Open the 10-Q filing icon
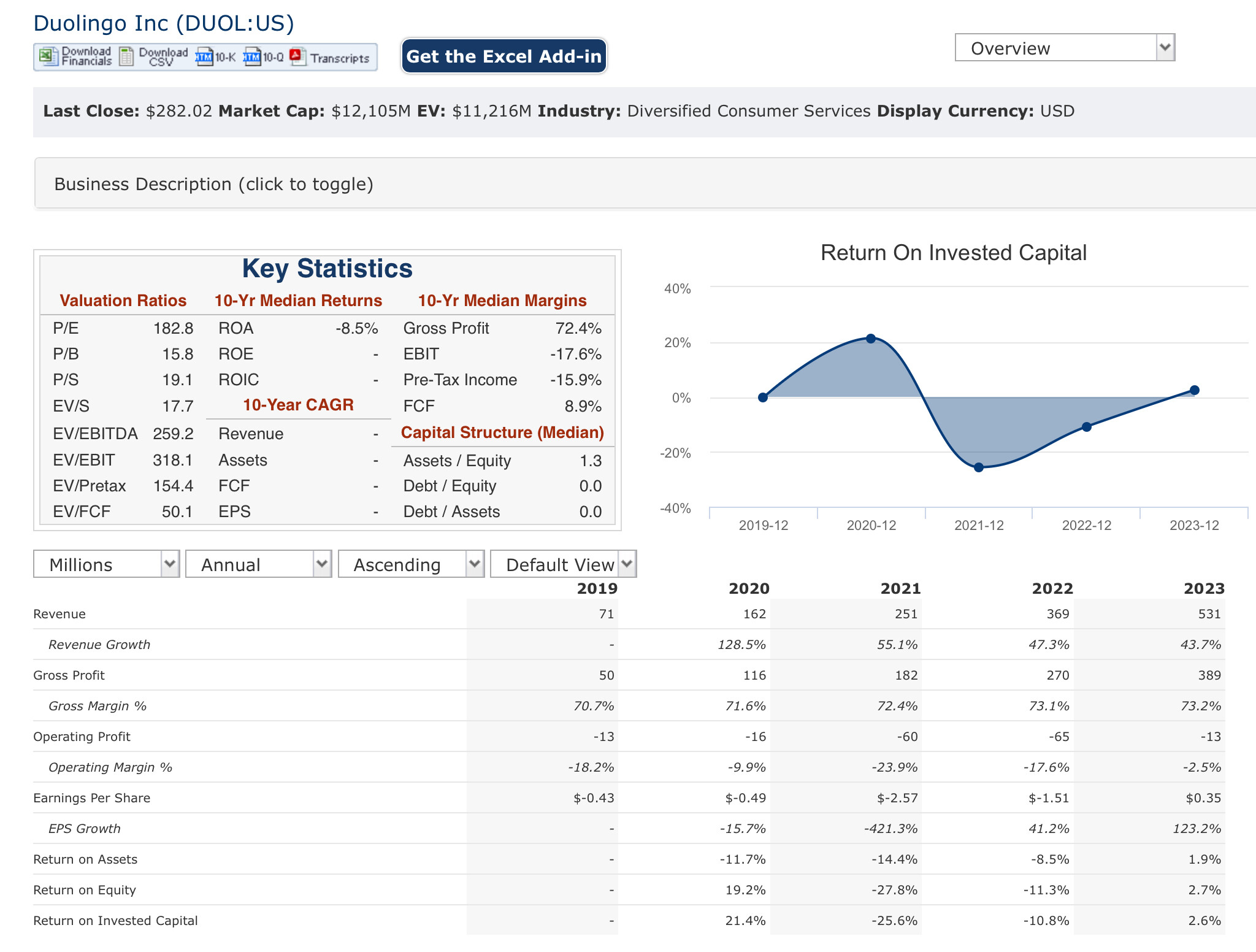This screenshot has width=1256, height=952. point(251,57)
